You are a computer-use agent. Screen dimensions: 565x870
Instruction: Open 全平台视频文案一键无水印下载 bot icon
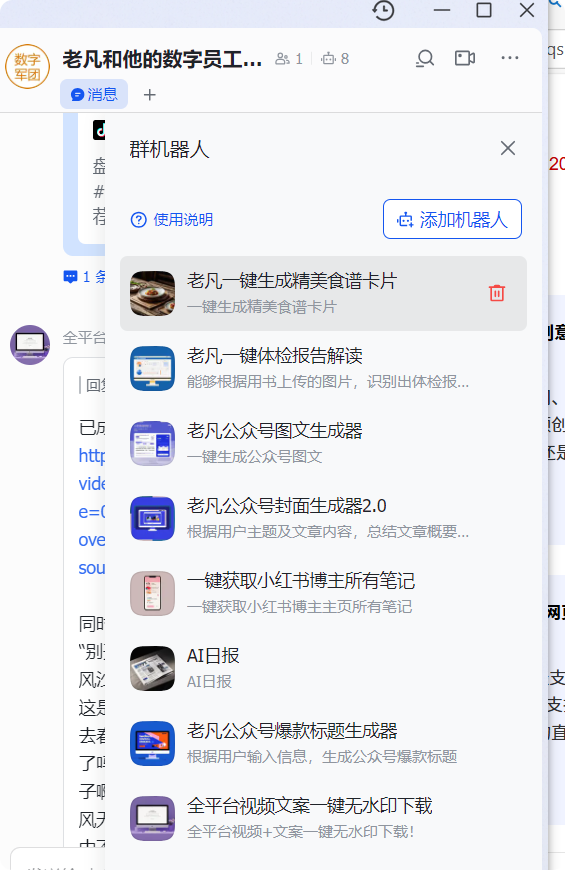pyautogui.click(x=153, y=818)
